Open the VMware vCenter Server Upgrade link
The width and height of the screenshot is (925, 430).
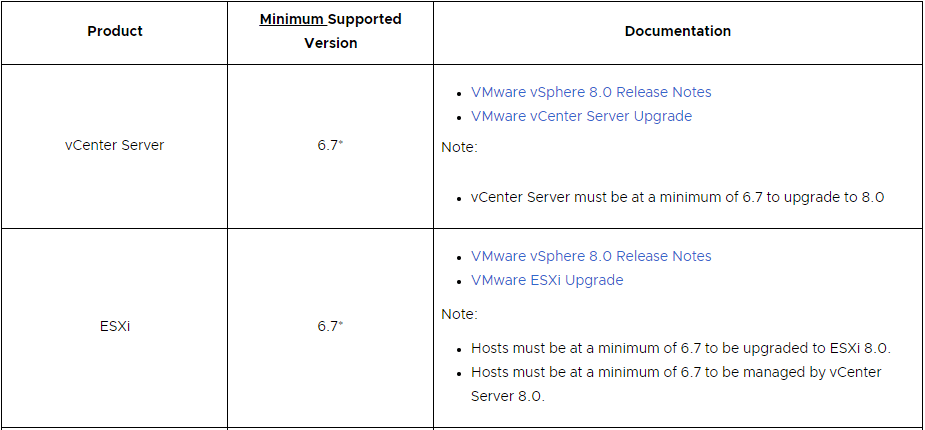point(581,116)
